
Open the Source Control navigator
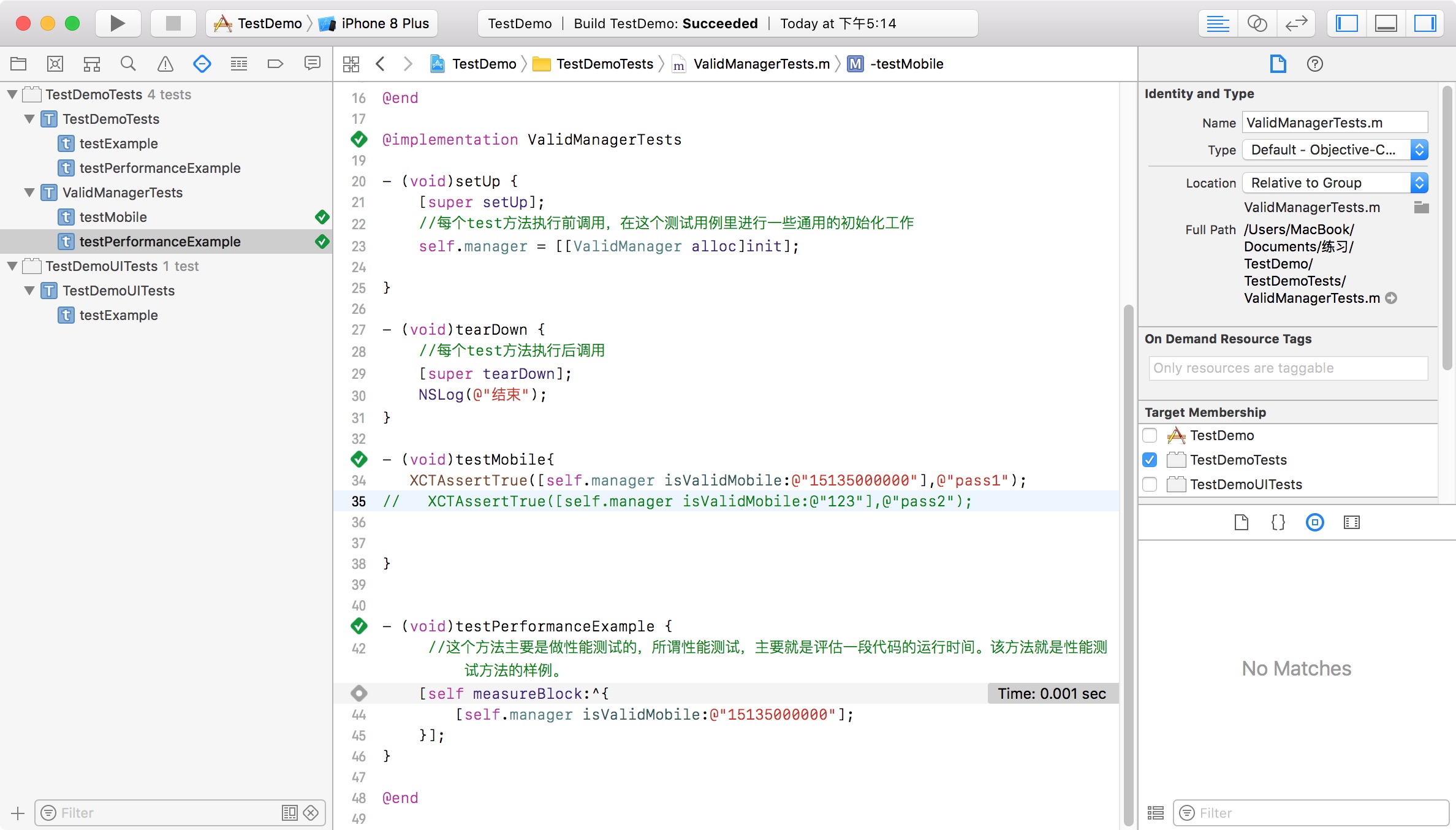pyautogui.click(x=55, y=64)
